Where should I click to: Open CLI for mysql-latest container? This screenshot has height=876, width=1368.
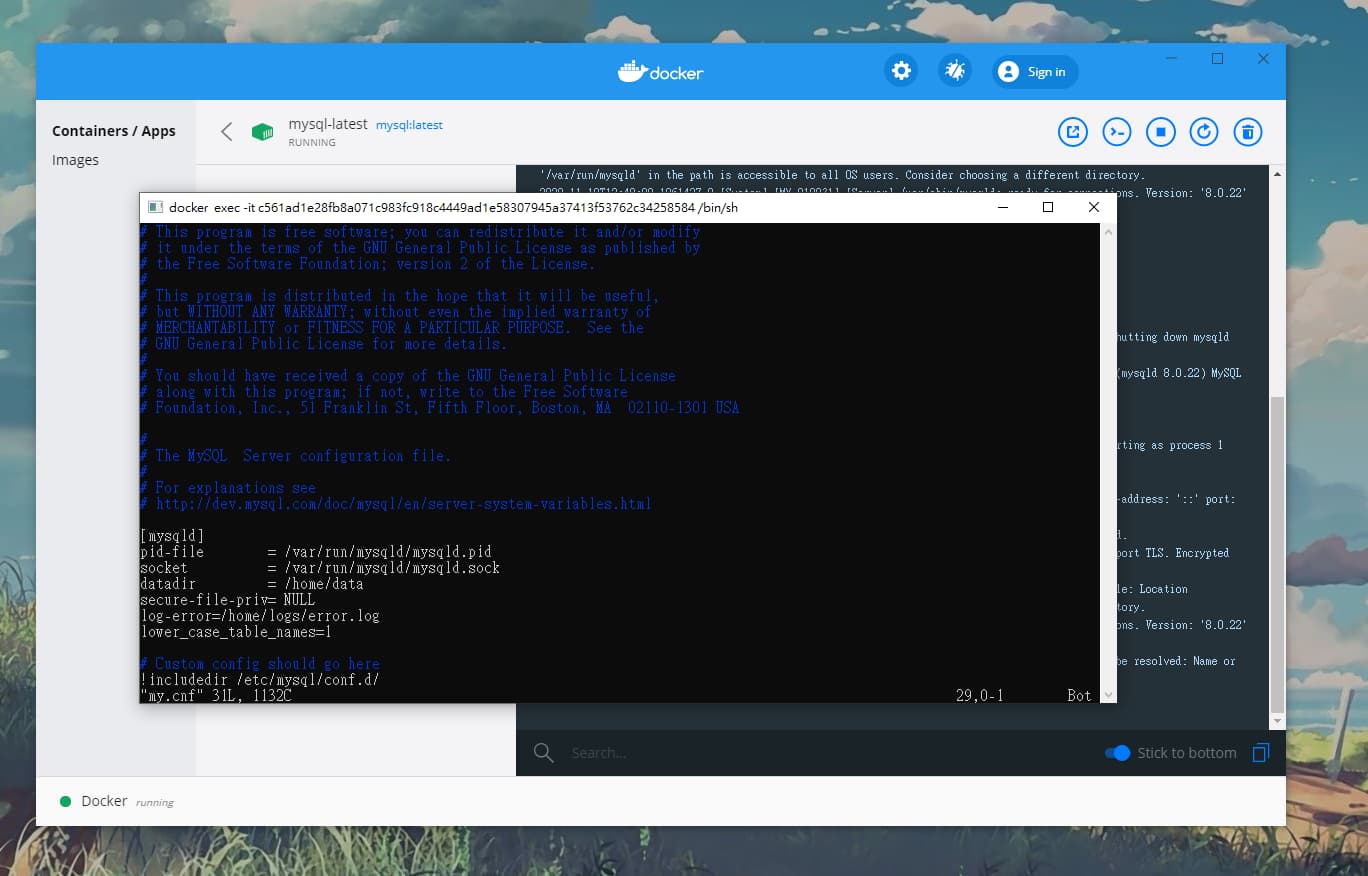point(1117,132)
